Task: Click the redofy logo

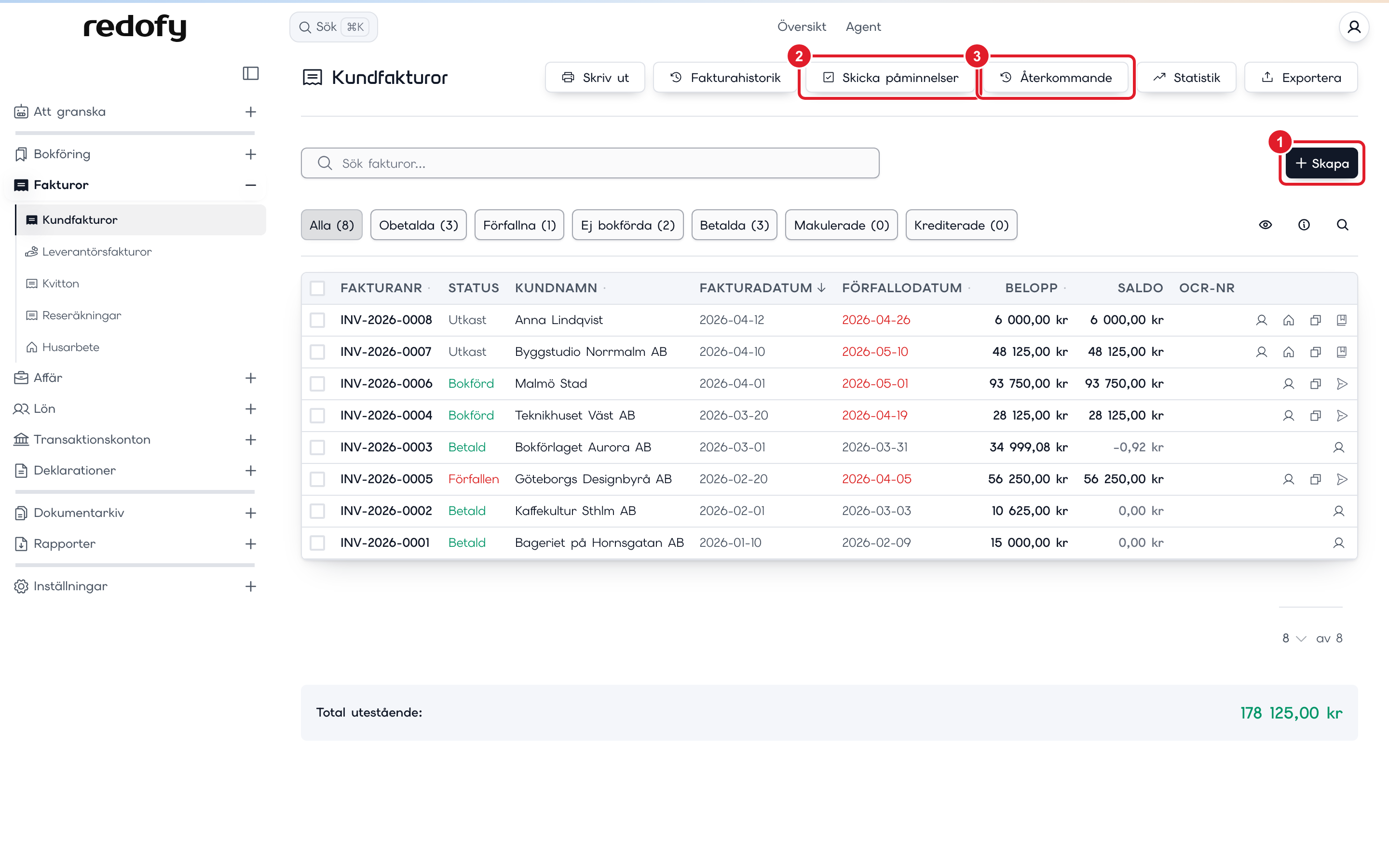Action: (135, 27)
